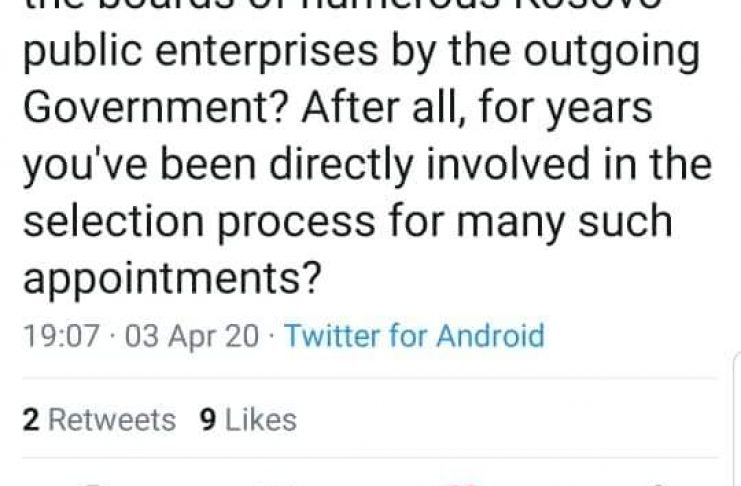The image size is (741, 486).
Task: Open the Twitter for Android source link
Action: click(414, 335)
